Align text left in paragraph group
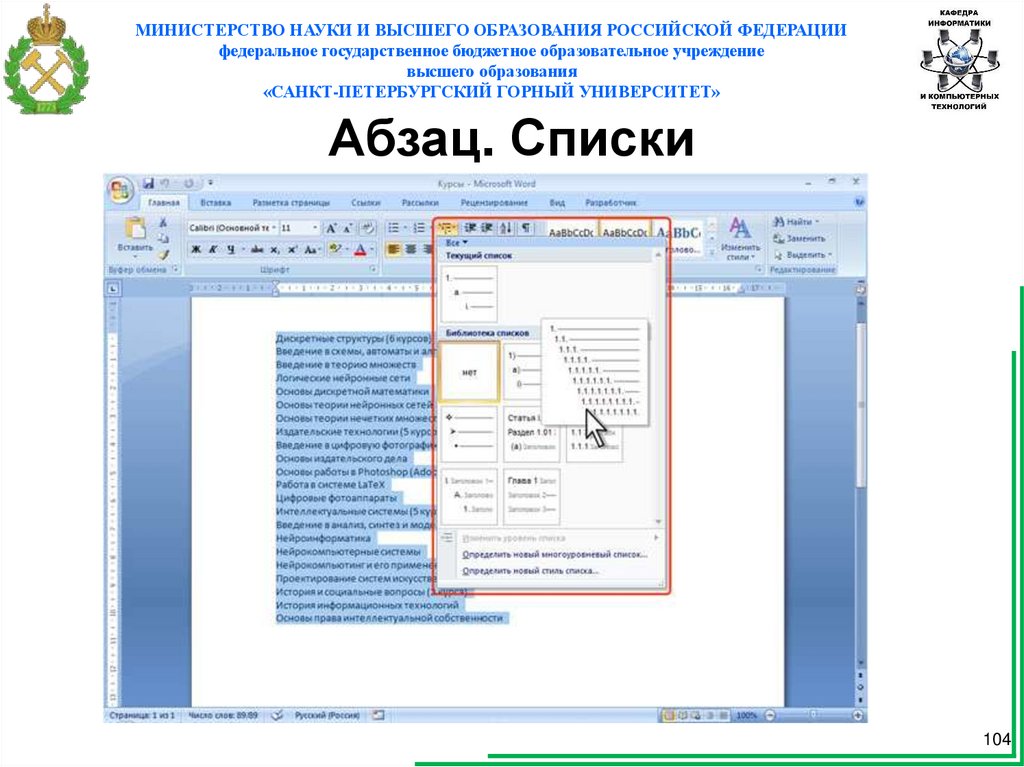 [x=394, y=250]
